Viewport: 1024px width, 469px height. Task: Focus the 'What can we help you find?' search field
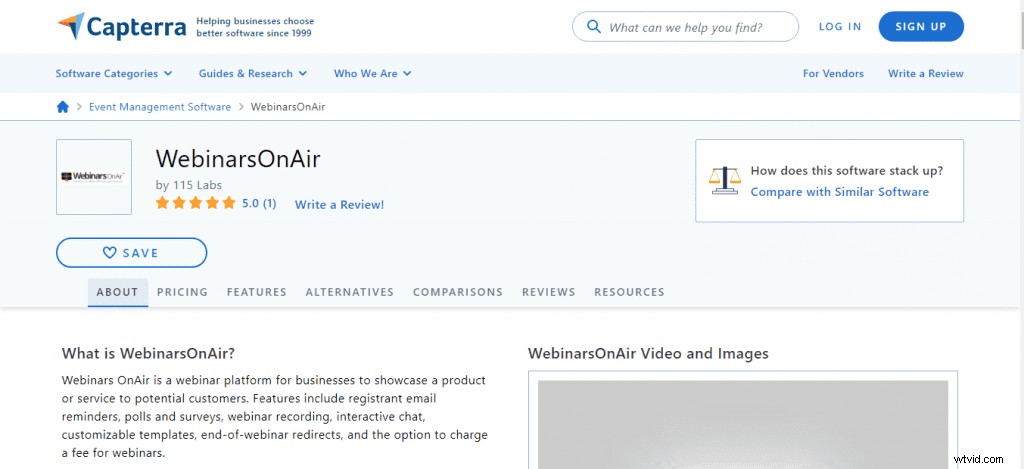coord(685,27)
